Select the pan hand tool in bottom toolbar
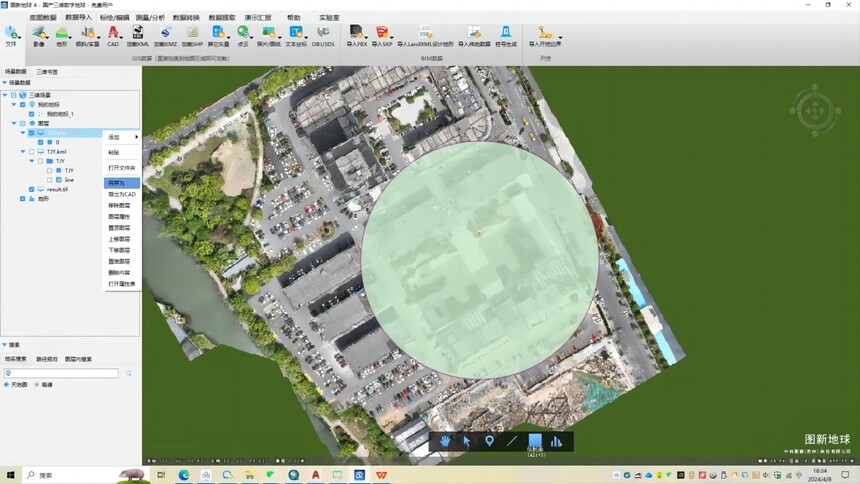The height and width of the screenshot is (484, 860). [445, 441]
